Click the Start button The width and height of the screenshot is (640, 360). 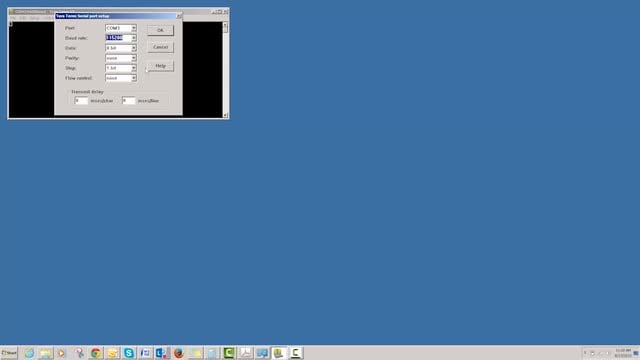click(9, 353)
